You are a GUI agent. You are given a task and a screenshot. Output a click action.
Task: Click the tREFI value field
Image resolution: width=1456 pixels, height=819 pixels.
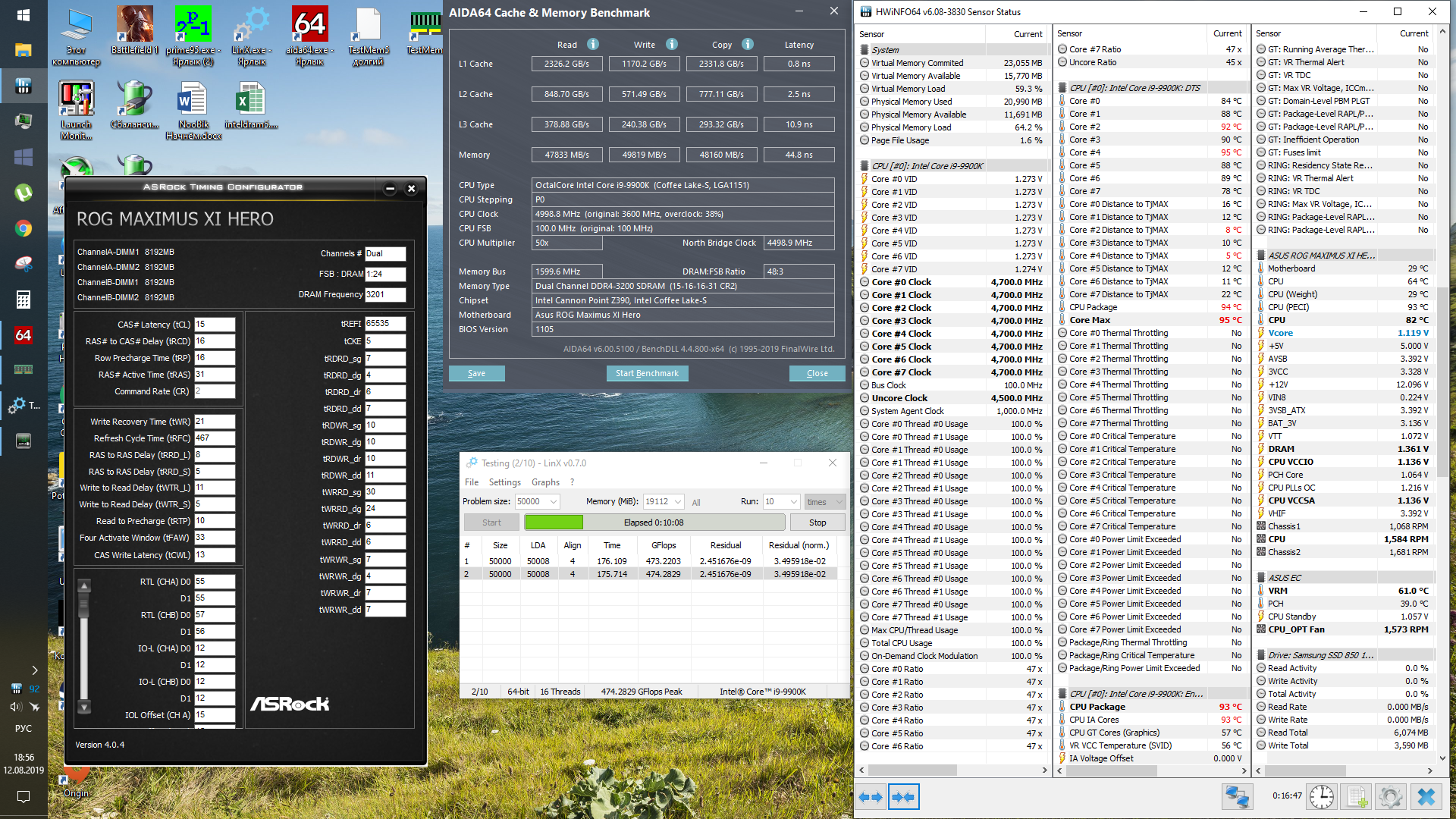pyautogui.click(x=384, y=324)
